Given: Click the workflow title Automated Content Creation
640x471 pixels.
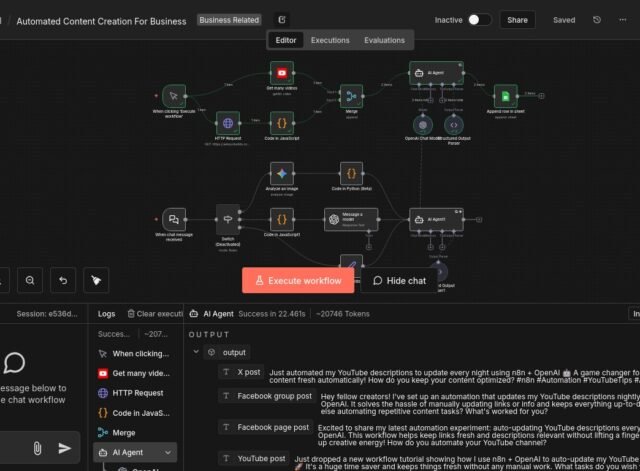Looking at the screenshot, I should pos(101,21).
